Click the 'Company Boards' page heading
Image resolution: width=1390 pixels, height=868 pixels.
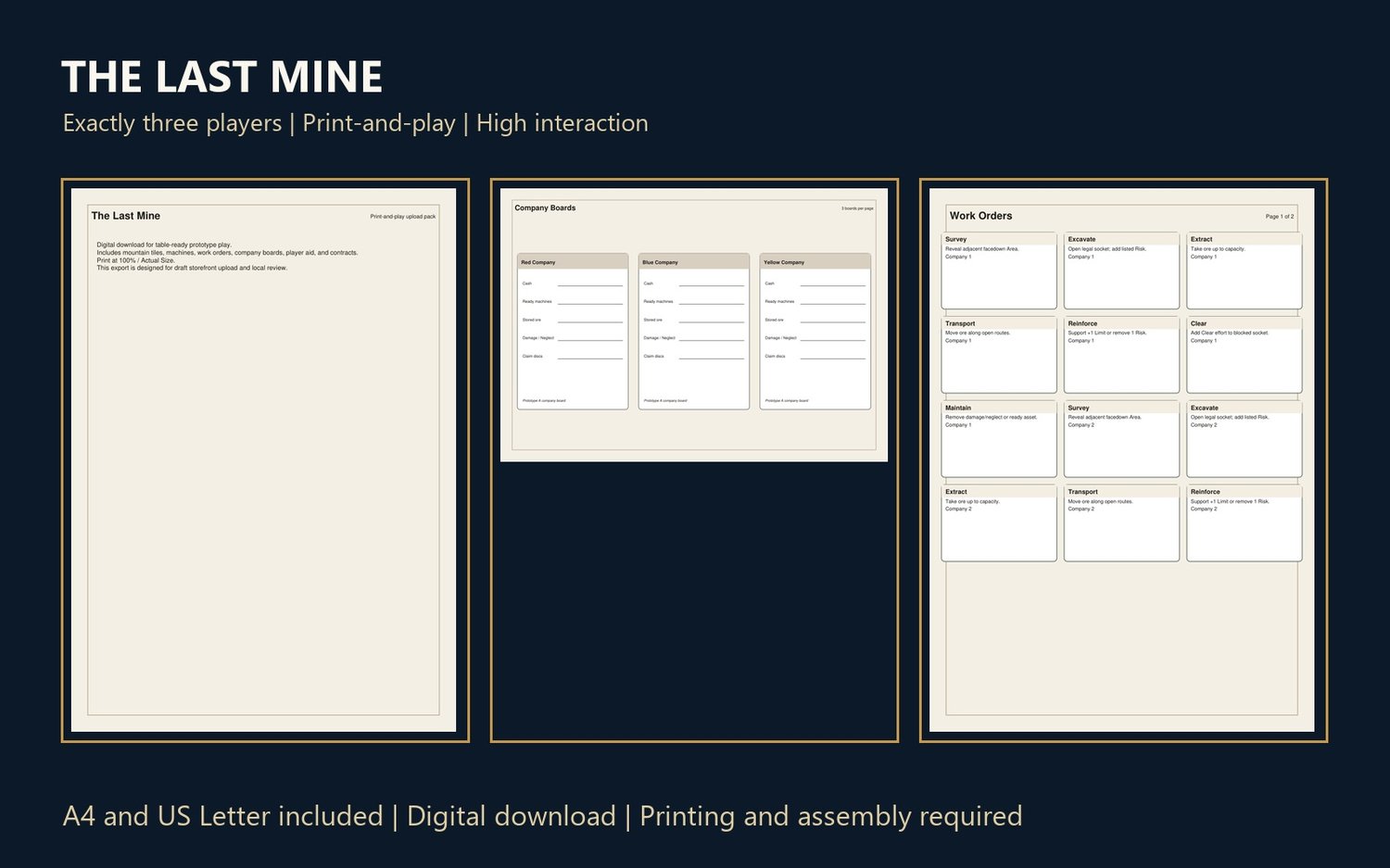pos(545,208)
